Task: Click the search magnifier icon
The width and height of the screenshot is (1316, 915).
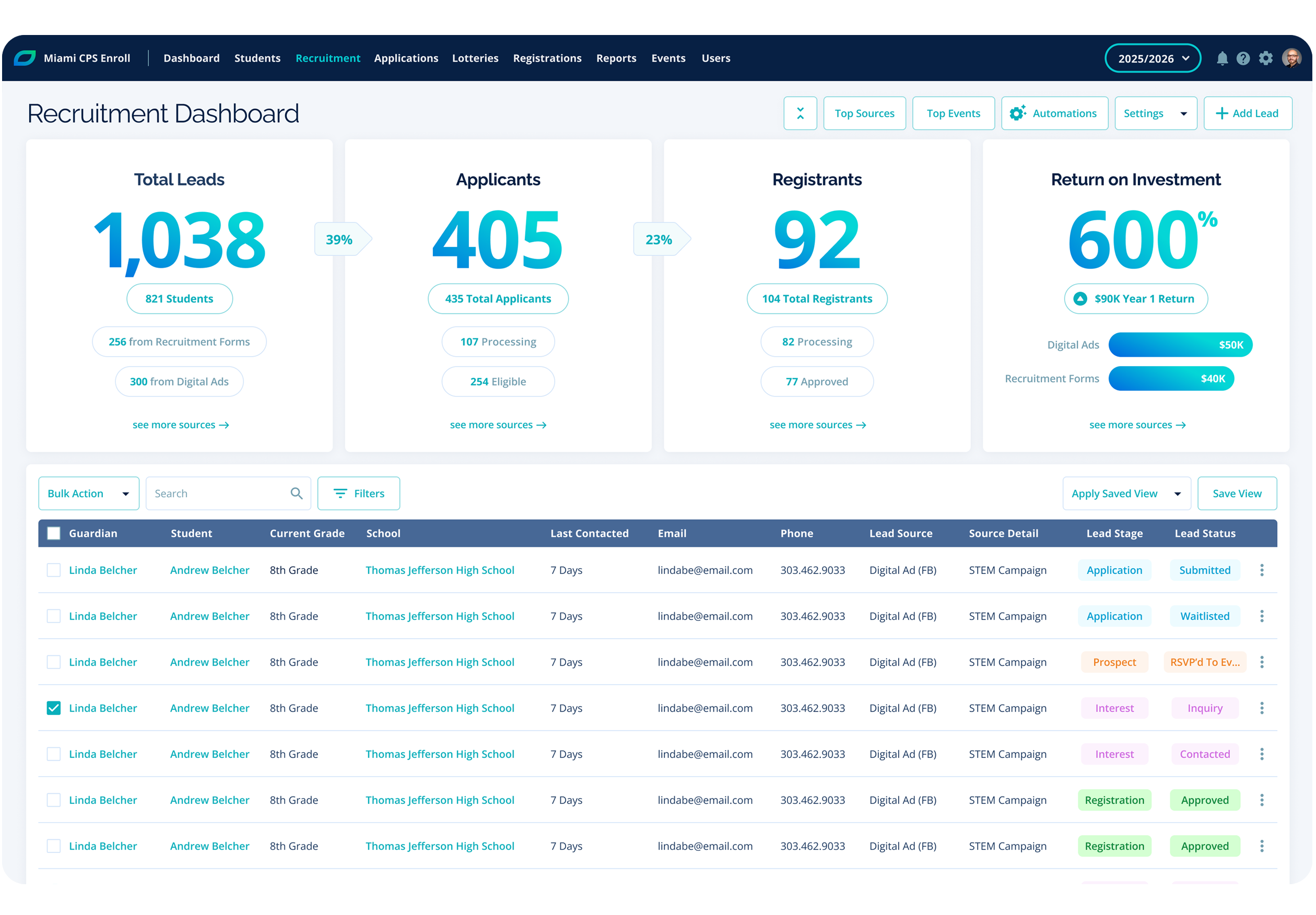Action: coord(296,494)
